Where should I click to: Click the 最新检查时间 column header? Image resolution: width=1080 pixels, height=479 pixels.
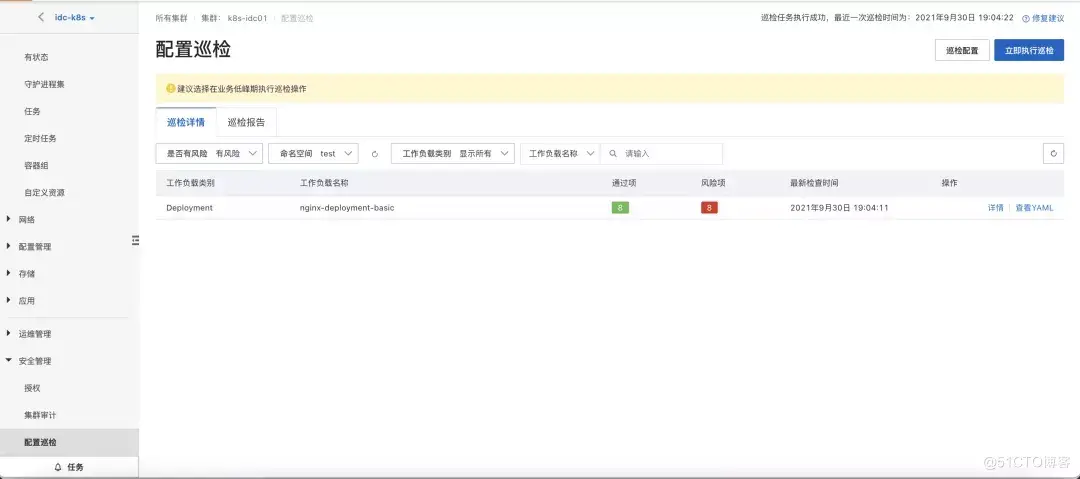(x=814, y=183)
